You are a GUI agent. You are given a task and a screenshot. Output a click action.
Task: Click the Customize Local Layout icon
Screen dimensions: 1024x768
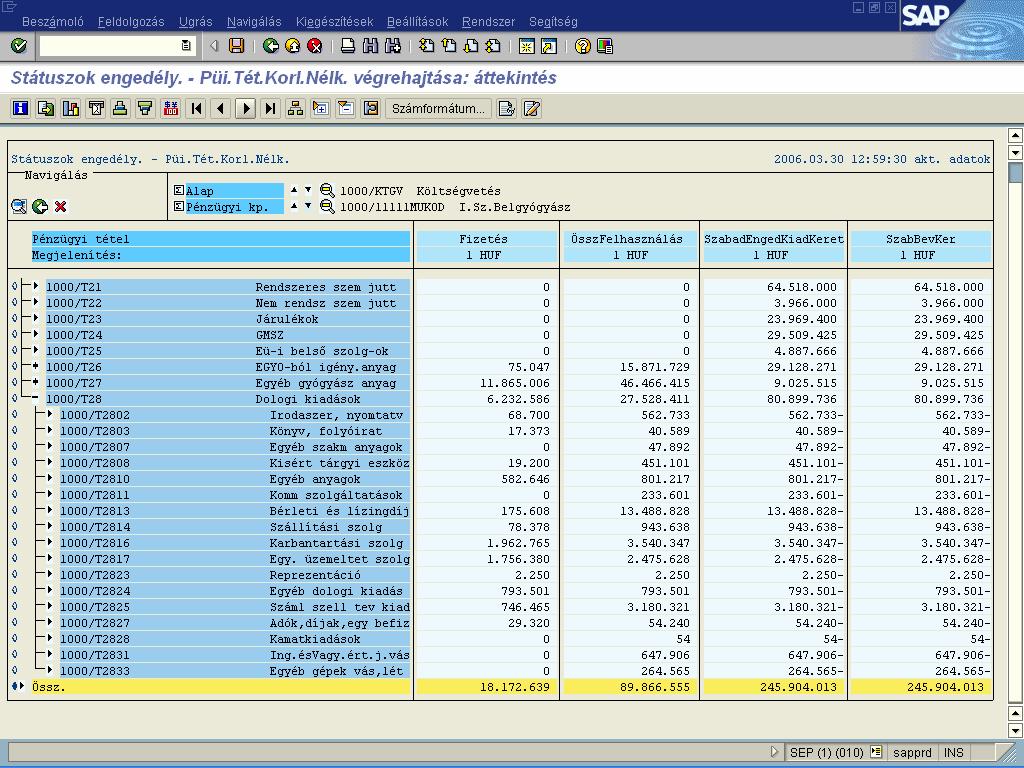pos(605,46)
